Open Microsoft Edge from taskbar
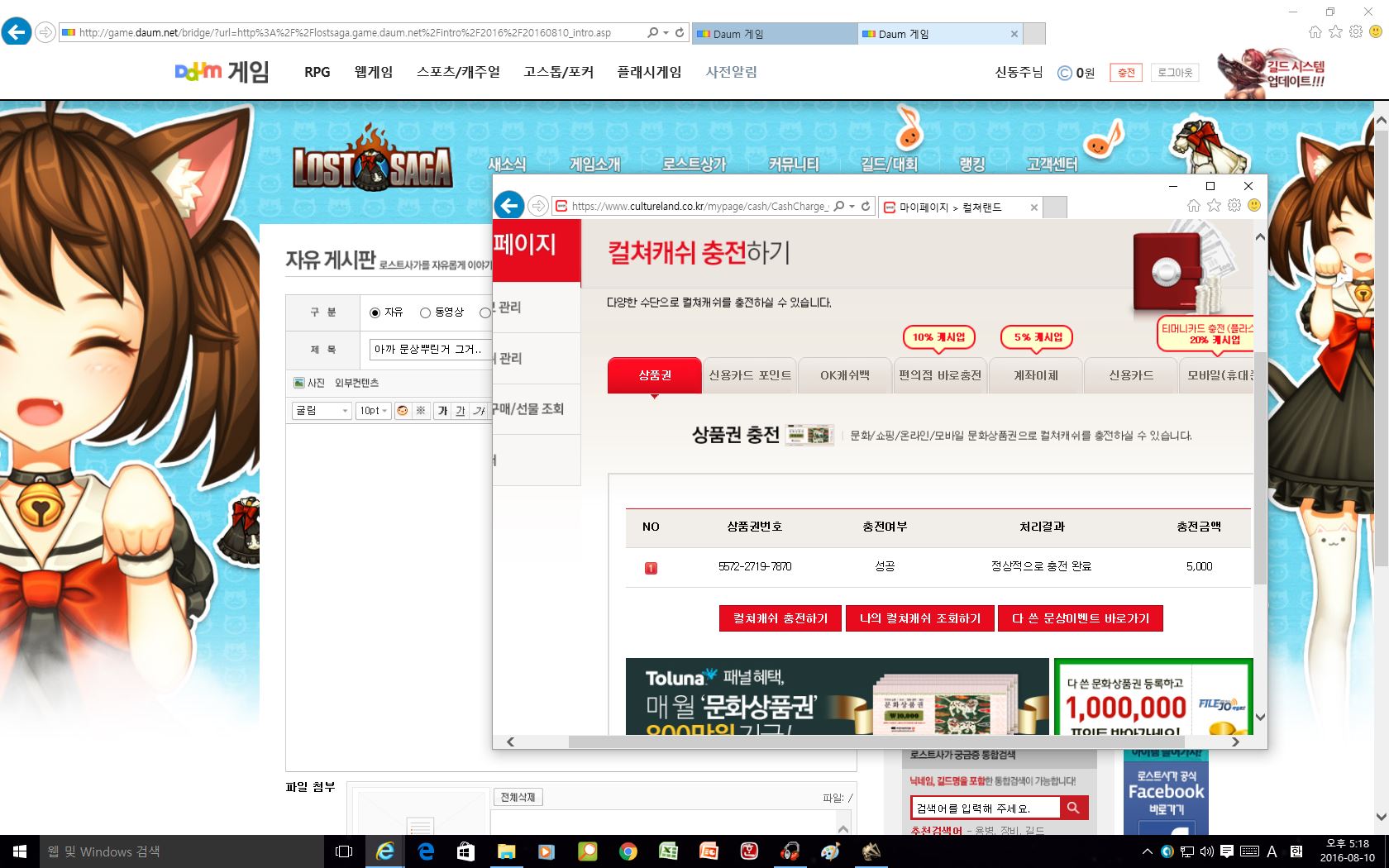The height and width of the screenshot is (868, 1389). [x=426, y=851]
